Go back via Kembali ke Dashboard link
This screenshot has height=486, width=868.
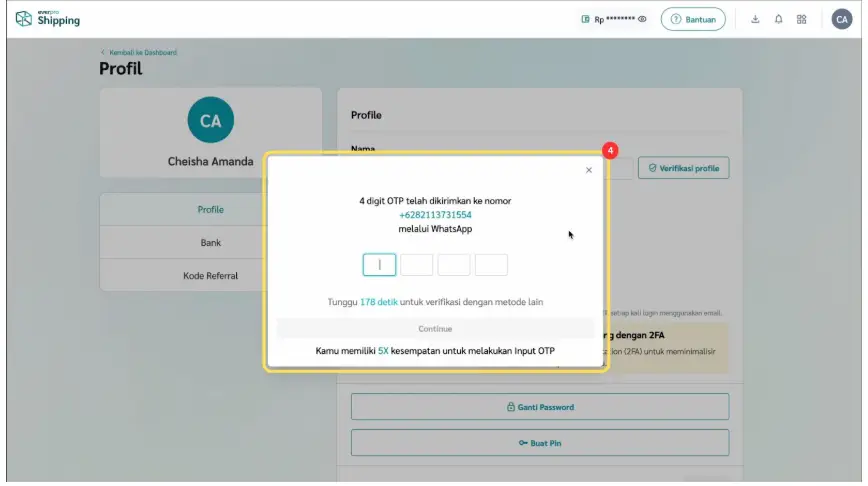[140, 52]
